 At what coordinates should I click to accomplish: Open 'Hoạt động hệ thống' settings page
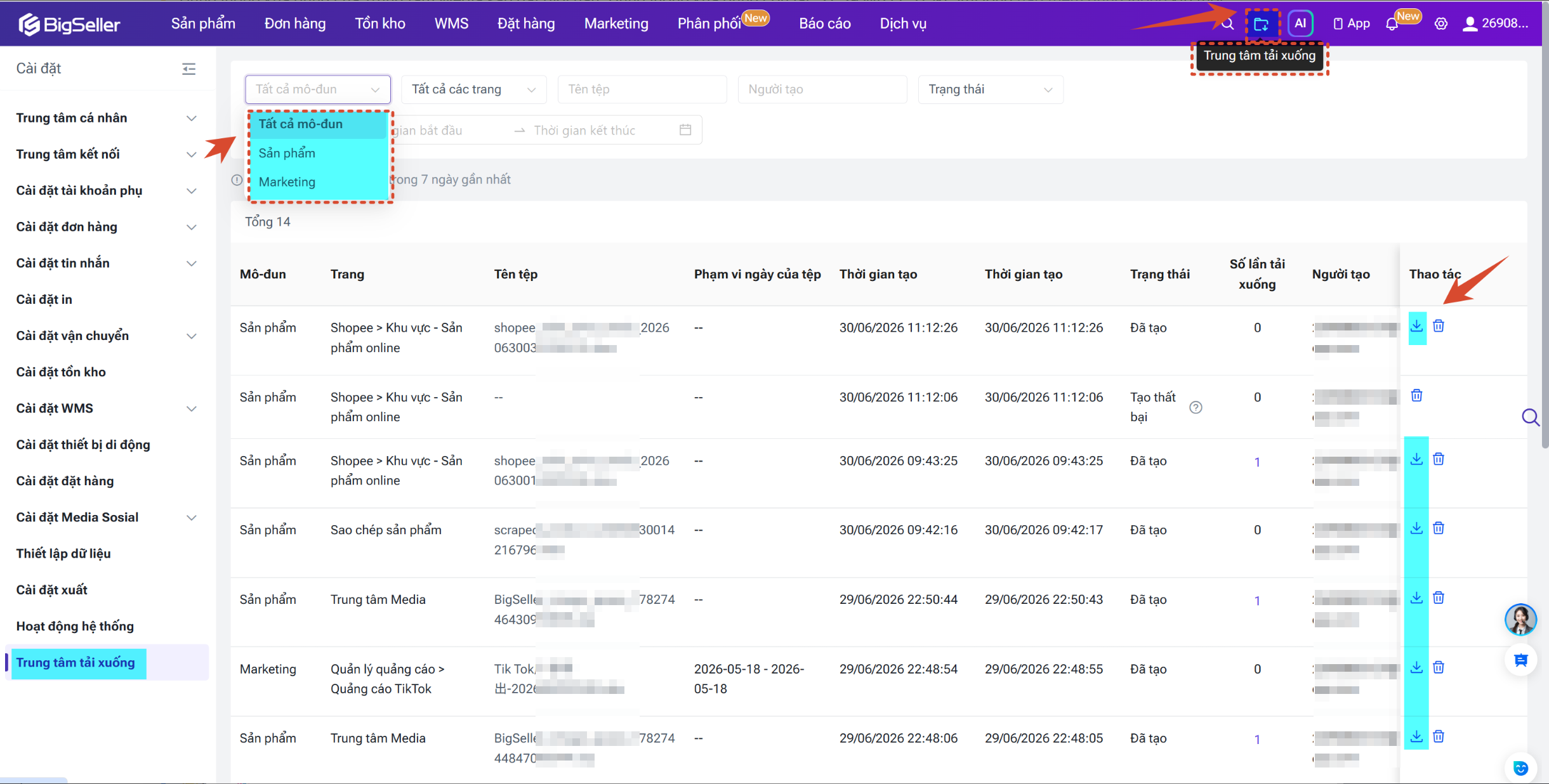click(x=75, y=626)
